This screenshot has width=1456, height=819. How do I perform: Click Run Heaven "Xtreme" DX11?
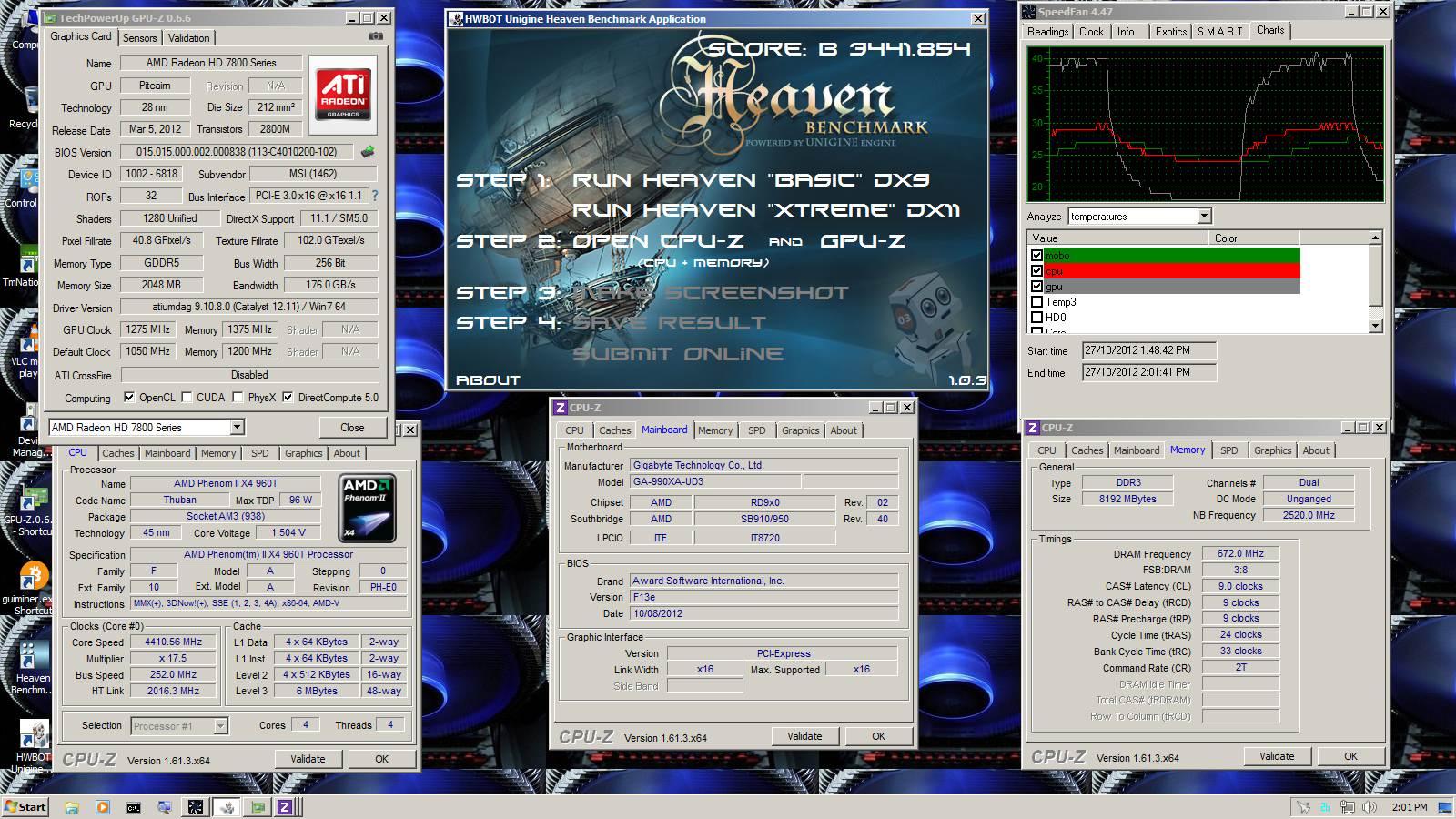pos(765,210)
